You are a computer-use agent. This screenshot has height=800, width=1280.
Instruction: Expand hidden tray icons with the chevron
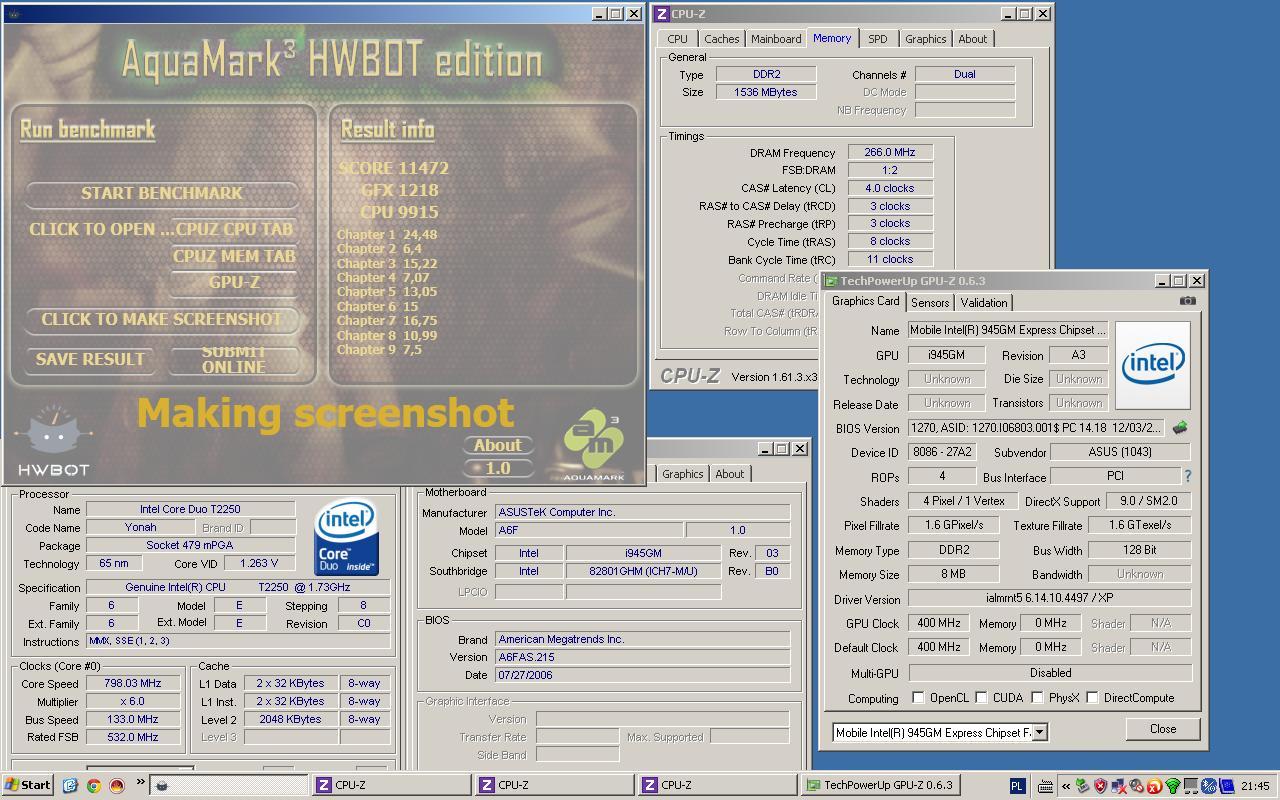coord(1066,786)
